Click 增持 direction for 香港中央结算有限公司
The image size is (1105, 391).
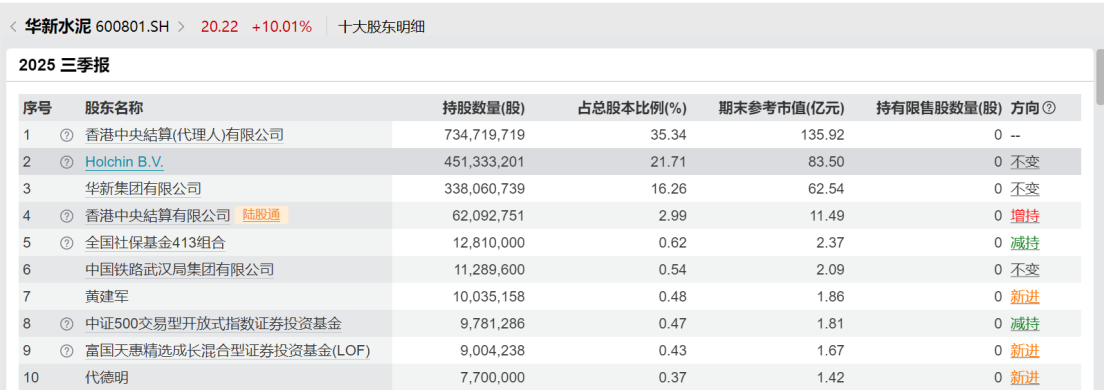1025,216
